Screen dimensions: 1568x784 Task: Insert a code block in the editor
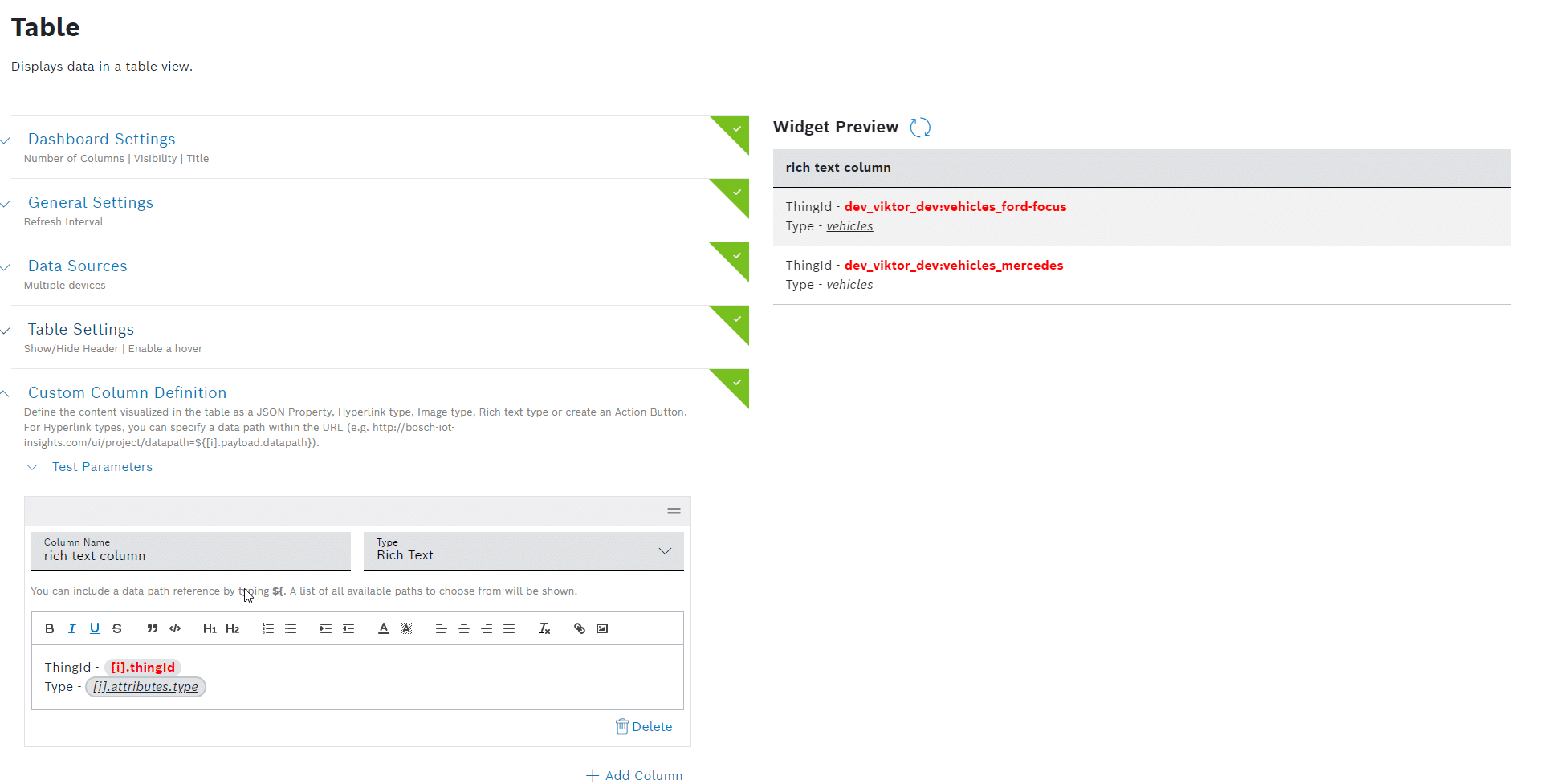[174, 628]
